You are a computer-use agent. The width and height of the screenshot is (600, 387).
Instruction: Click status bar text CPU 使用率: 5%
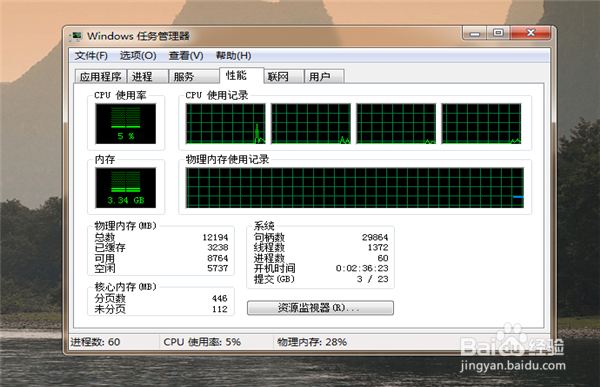(202, 342)
